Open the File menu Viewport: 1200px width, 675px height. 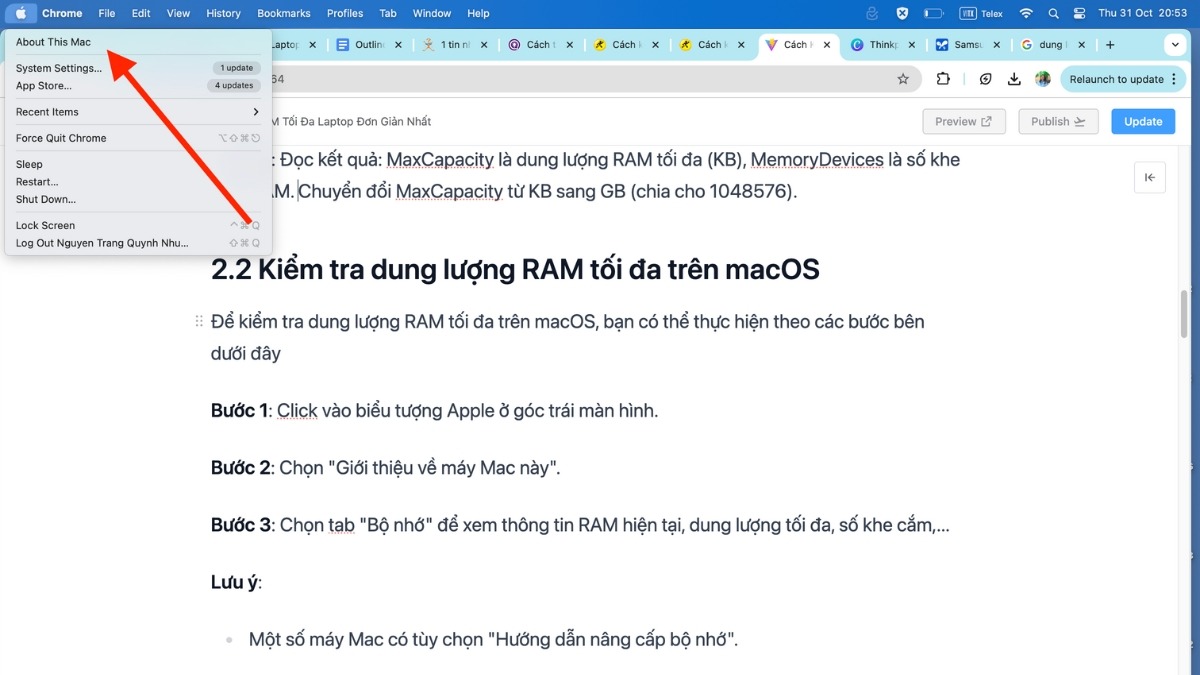pos(106,13)
